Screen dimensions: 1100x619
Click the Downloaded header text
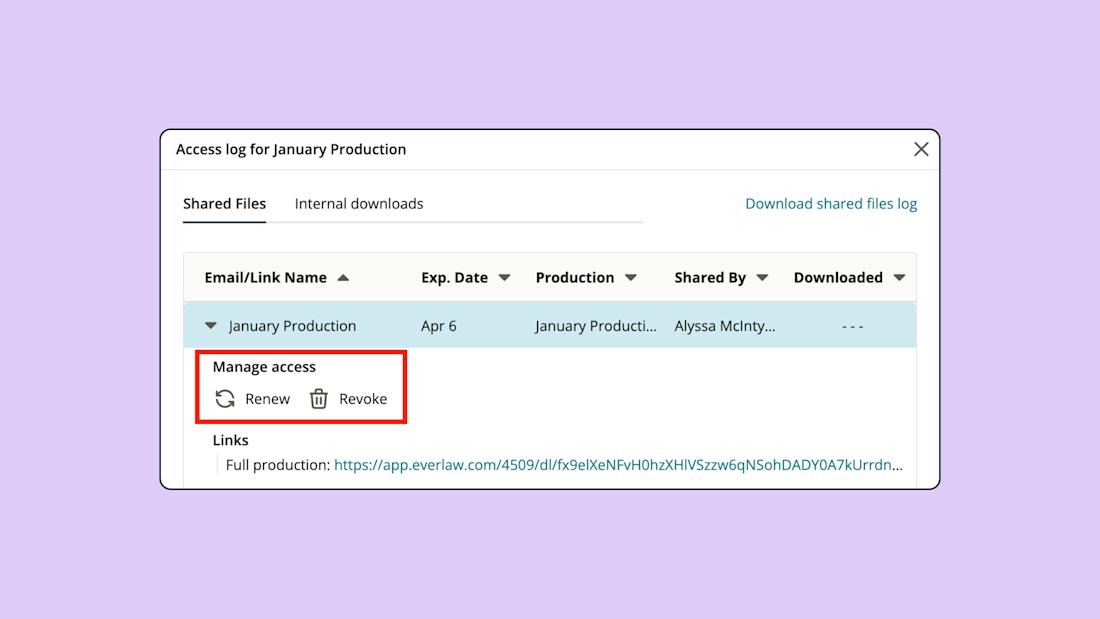[x=838, y=277]
